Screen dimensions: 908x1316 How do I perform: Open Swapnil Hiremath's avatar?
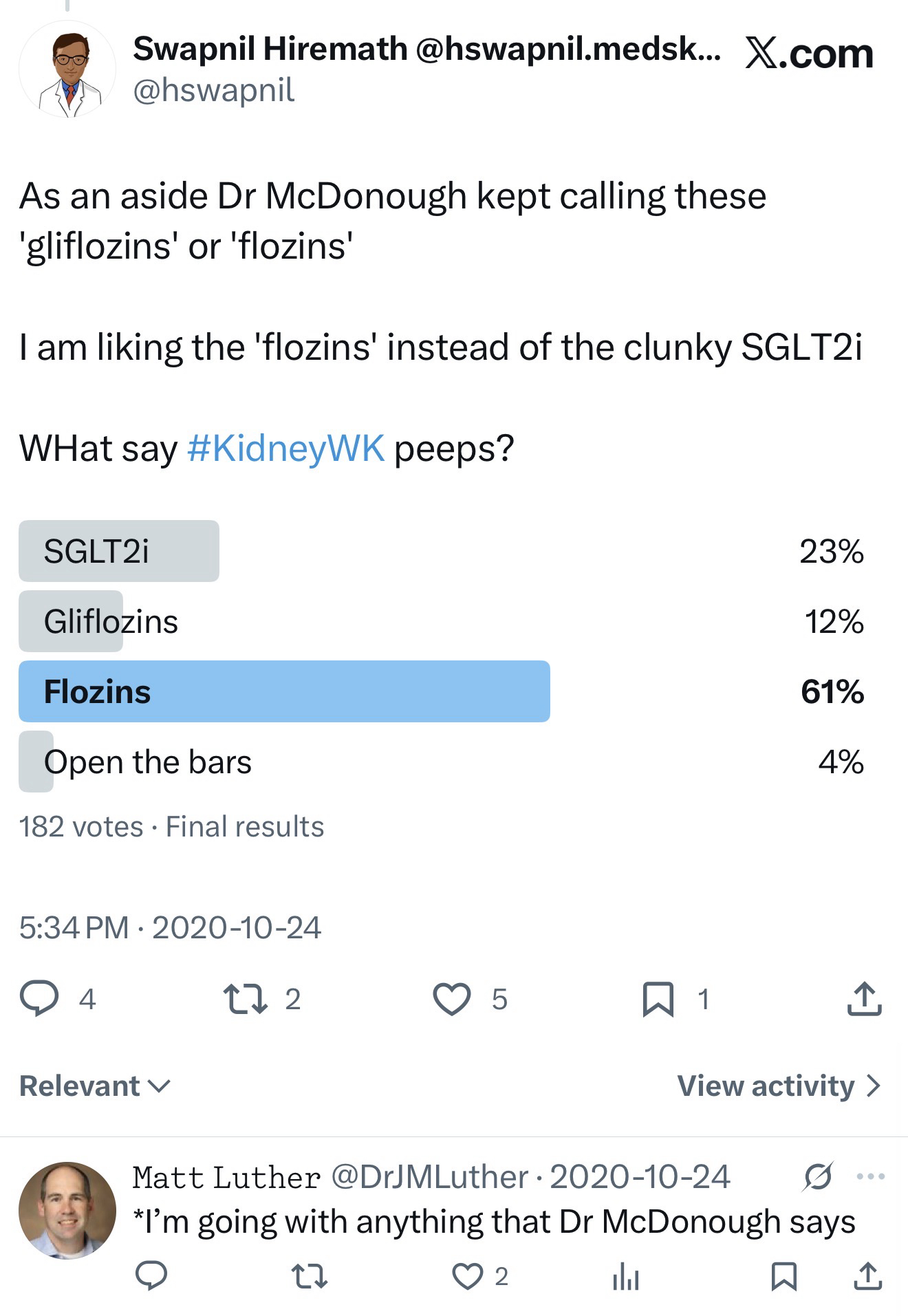pos(67,69)
